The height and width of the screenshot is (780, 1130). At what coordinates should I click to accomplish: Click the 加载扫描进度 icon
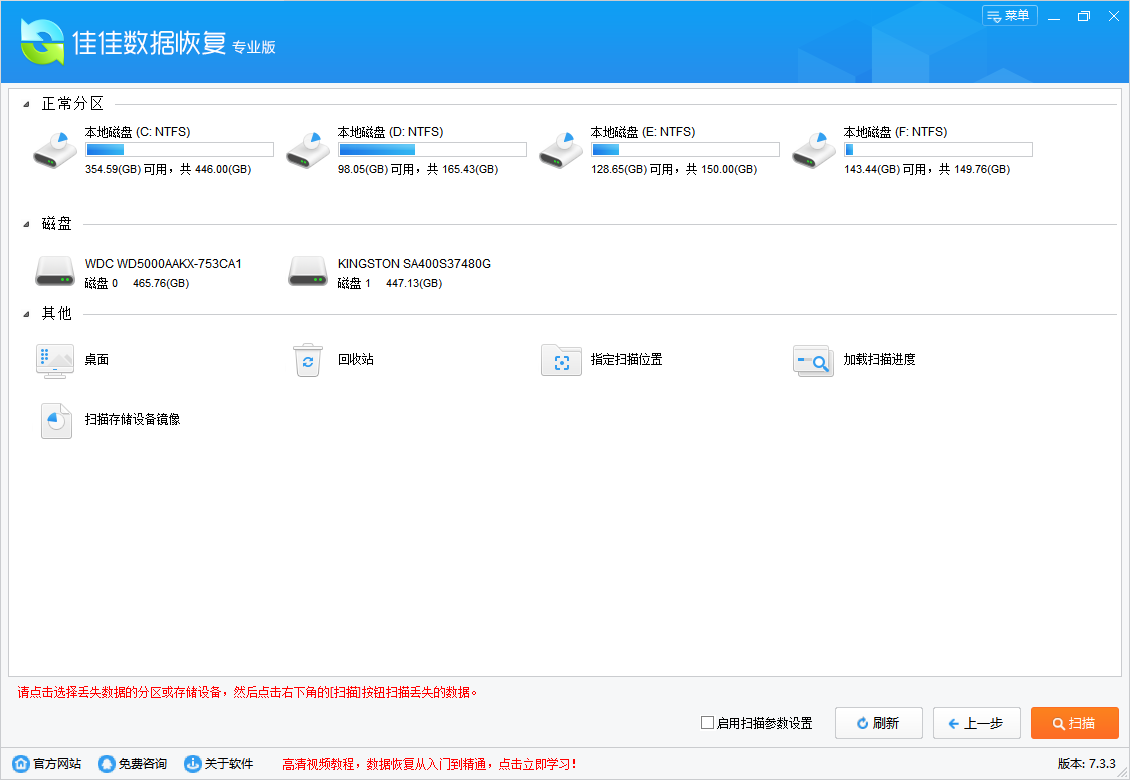tap(813, 361)
